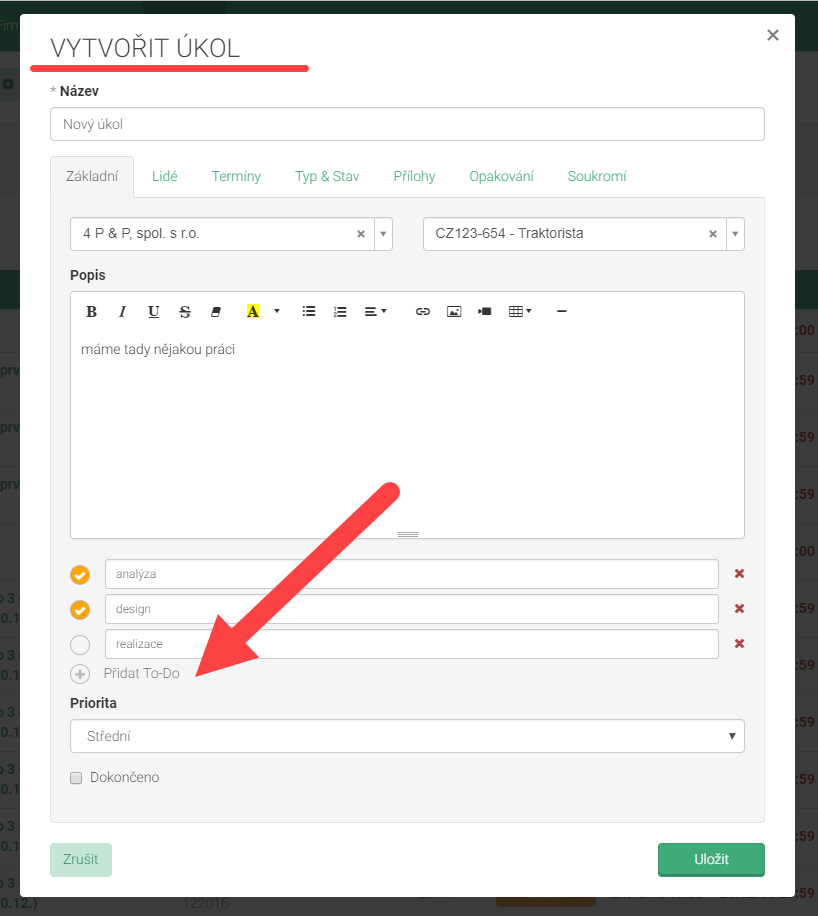Toggle strikethrough text formatting
The height and width of the screenshot is (916, 818).
[x=184, y=312]
